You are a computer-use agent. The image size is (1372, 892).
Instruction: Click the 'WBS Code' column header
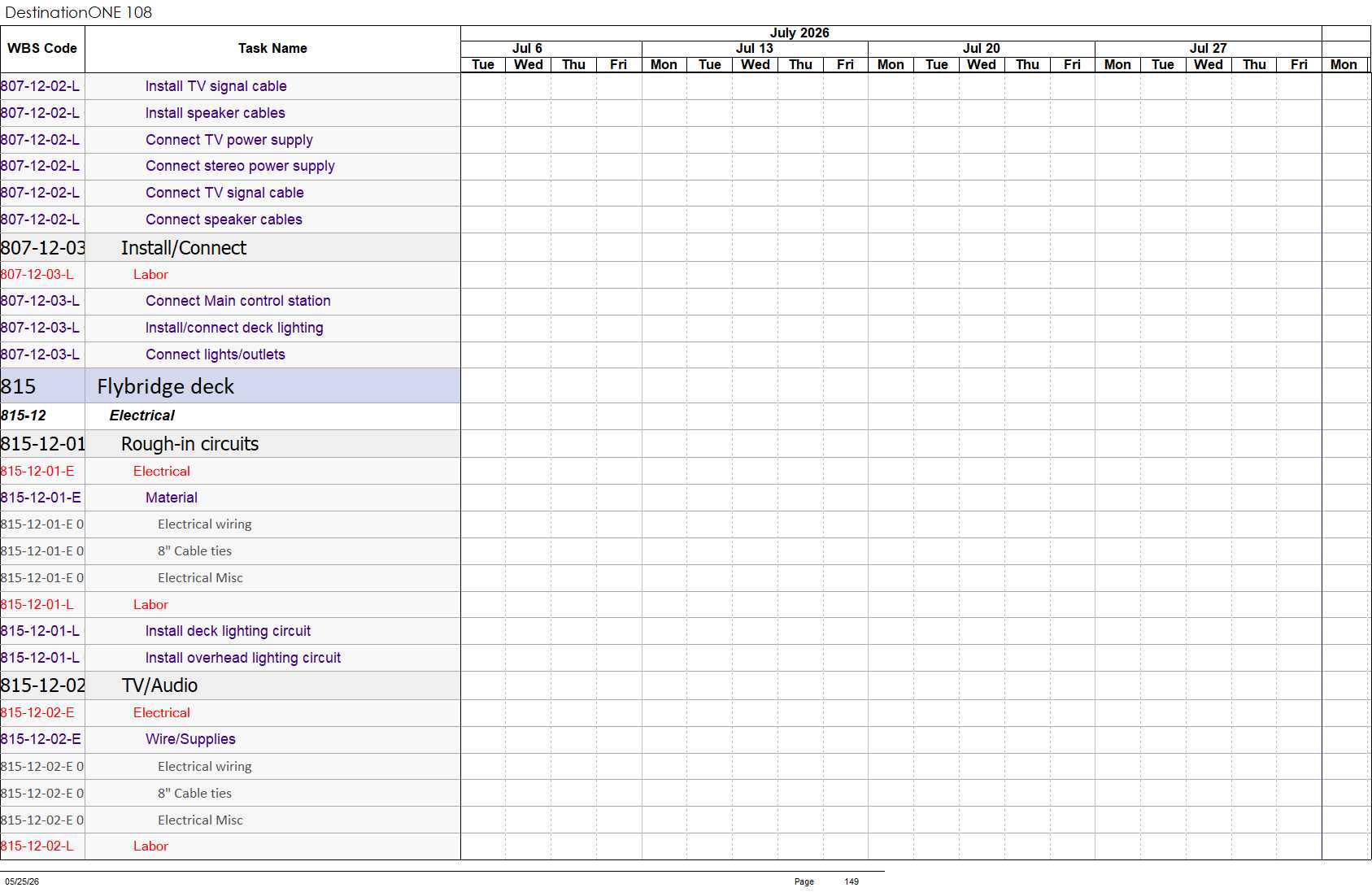tap(42, 49)
